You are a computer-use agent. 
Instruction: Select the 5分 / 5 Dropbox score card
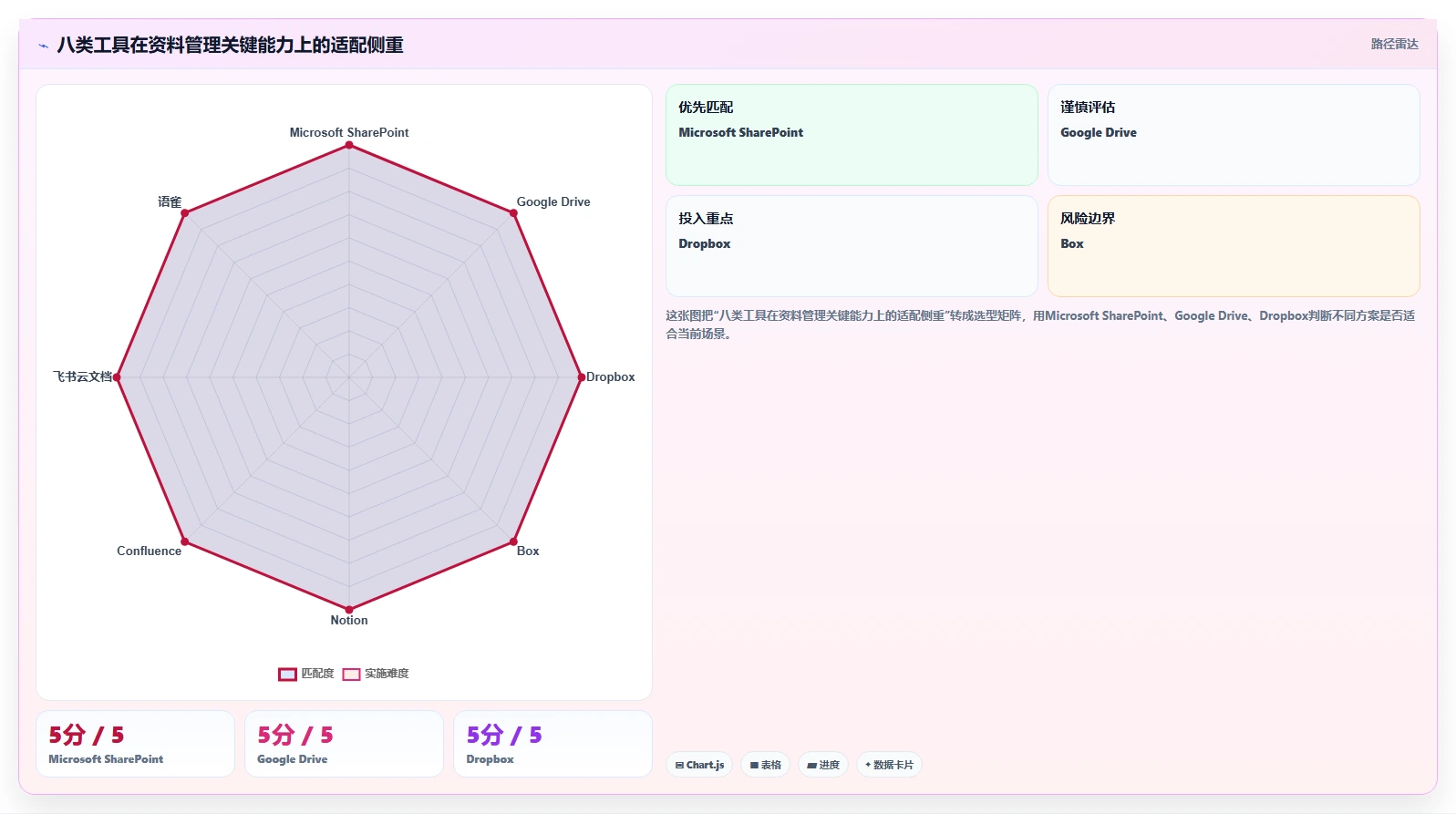coord(552,744)
